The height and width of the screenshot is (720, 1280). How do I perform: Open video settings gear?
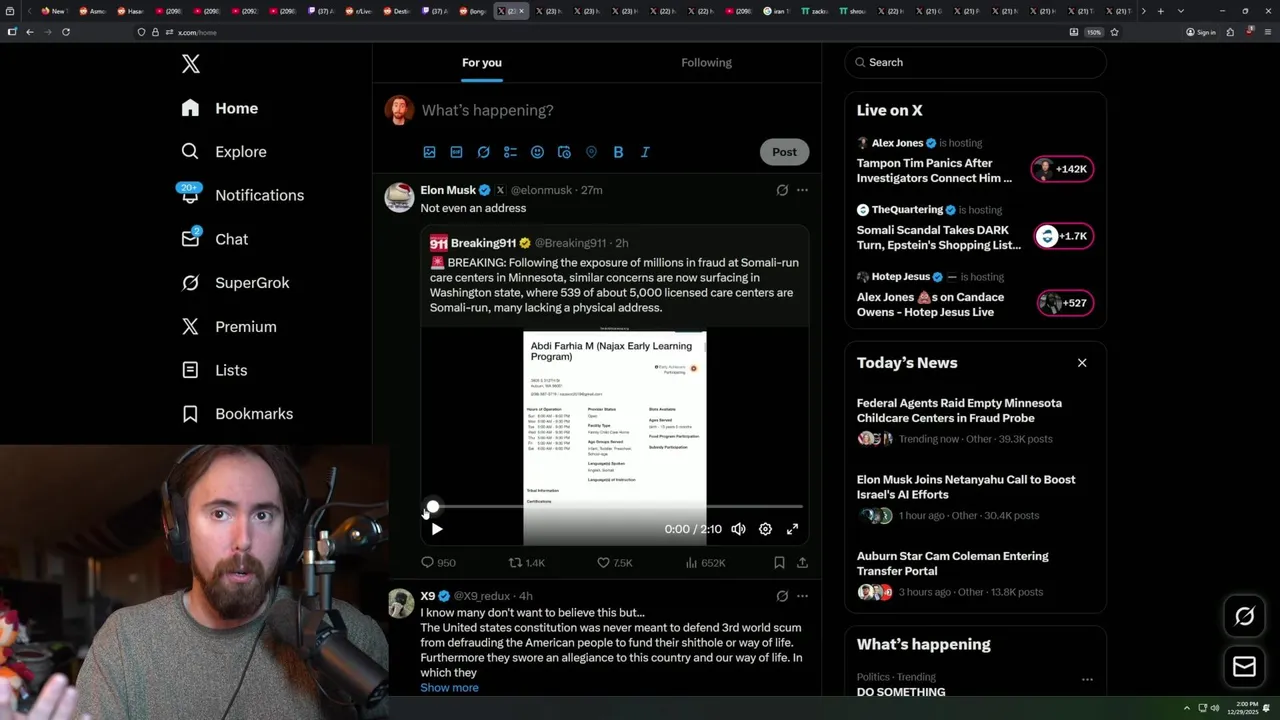[x=765, y=529]
